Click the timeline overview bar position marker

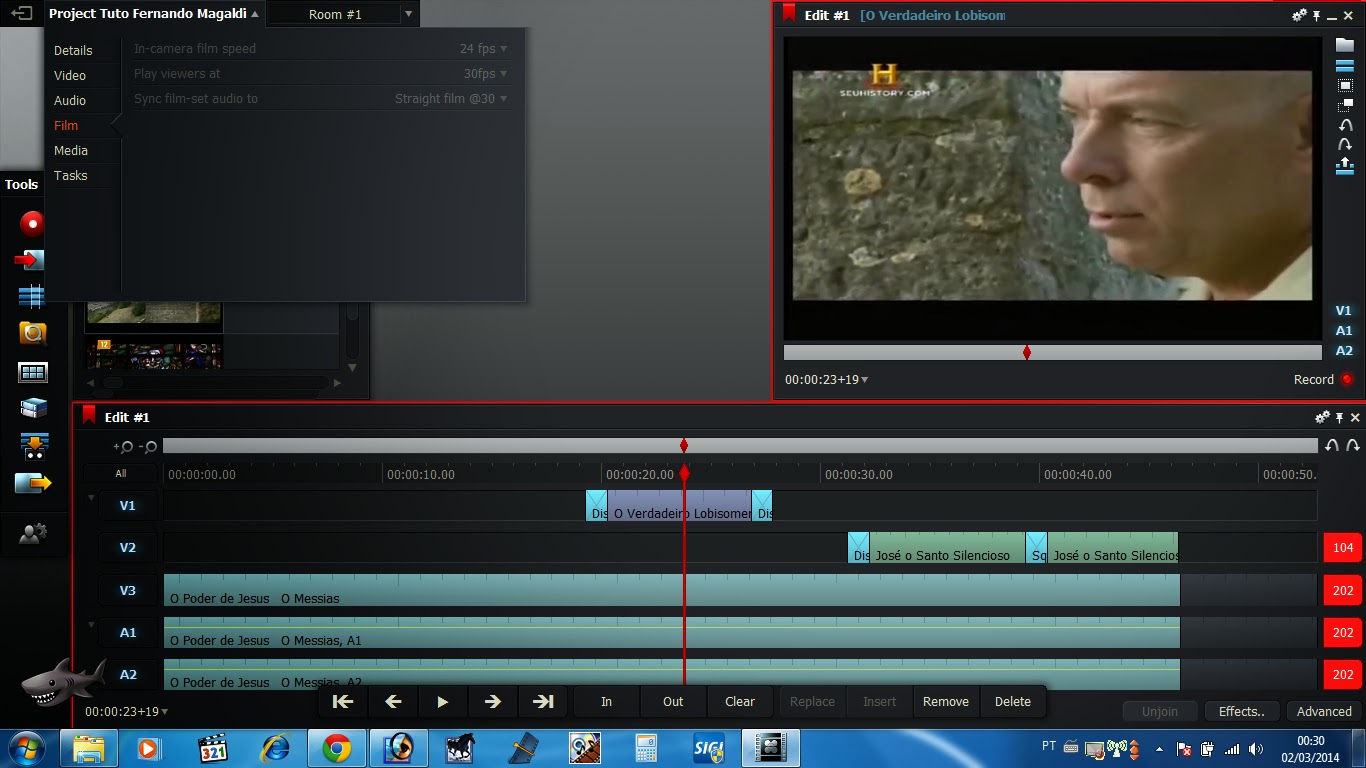684,446
